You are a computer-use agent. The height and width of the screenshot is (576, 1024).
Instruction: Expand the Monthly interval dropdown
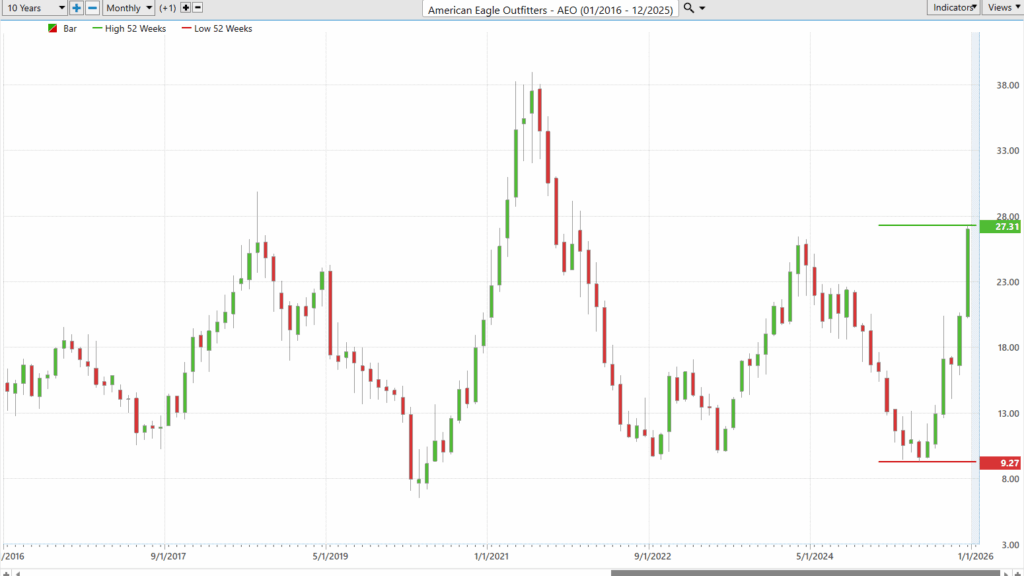click(129, 8)
